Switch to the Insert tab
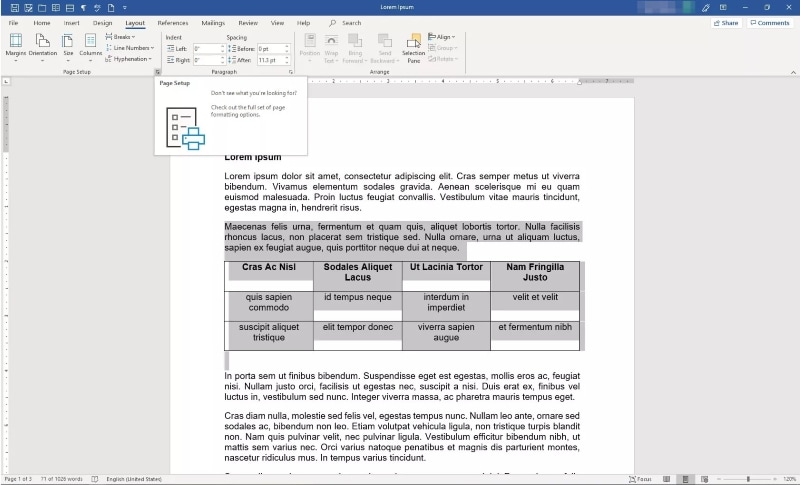This screenshot has height=485, width=800. pyautogui.click(x=71, y=23)
